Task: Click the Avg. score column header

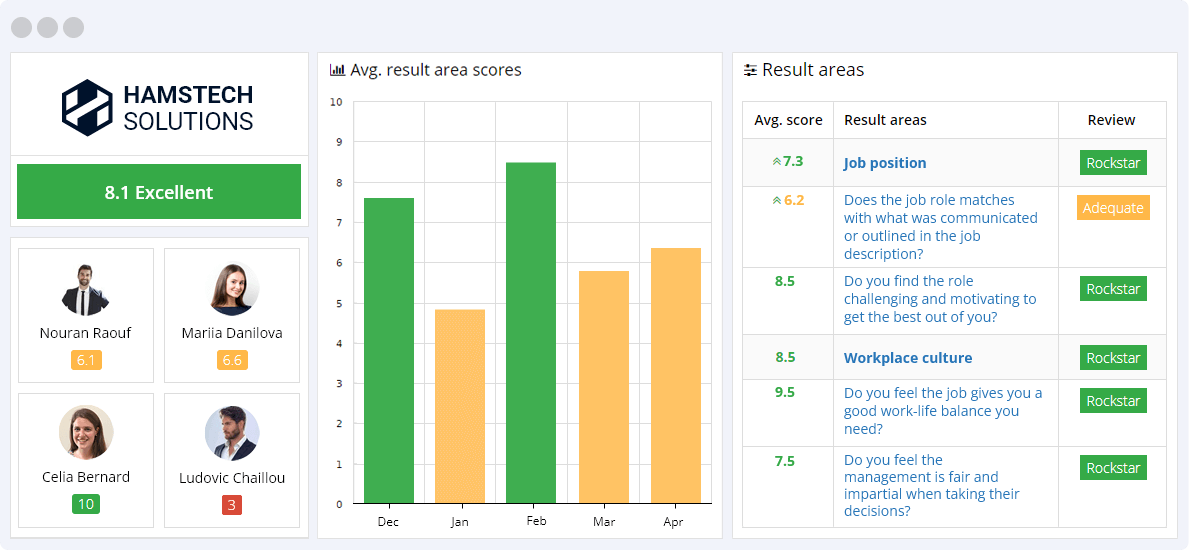Action: (788, 120)
